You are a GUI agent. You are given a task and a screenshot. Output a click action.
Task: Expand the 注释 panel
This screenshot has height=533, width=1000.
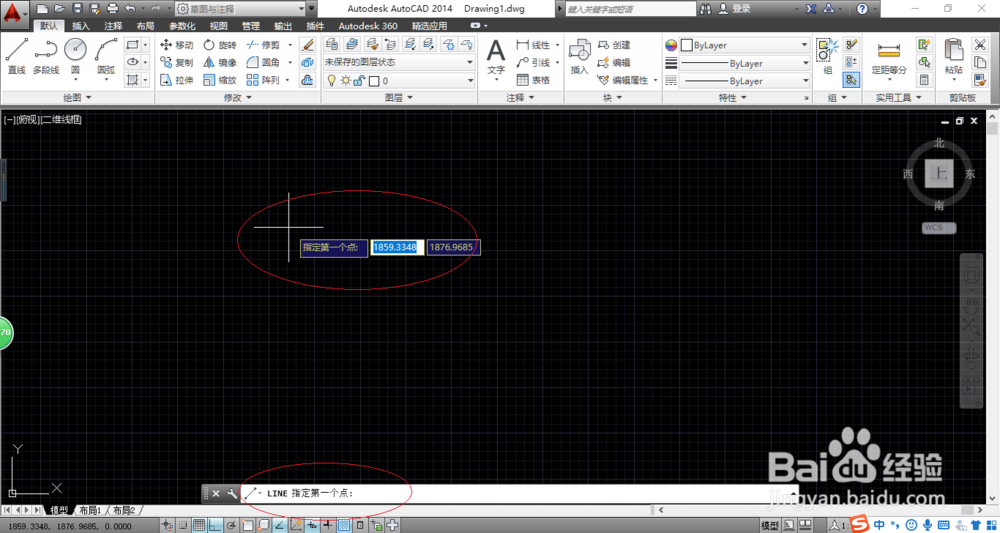(x=520, y=98)
